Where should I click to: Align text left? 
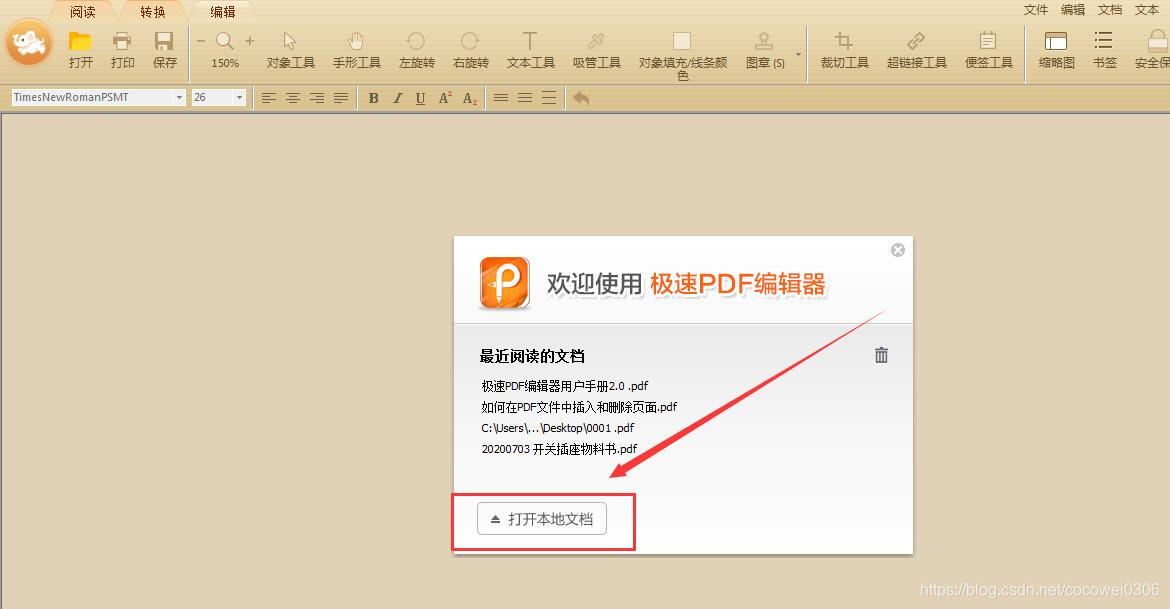(x=269, y=98)
